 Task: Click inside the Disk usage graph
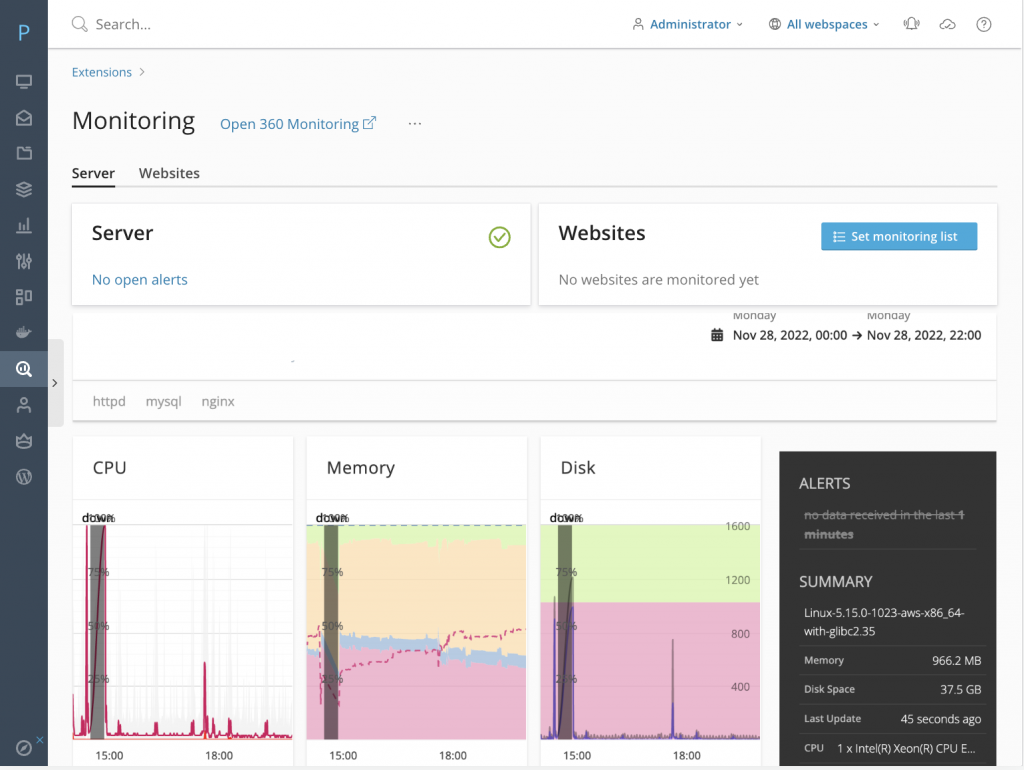(x=650, y=632)
